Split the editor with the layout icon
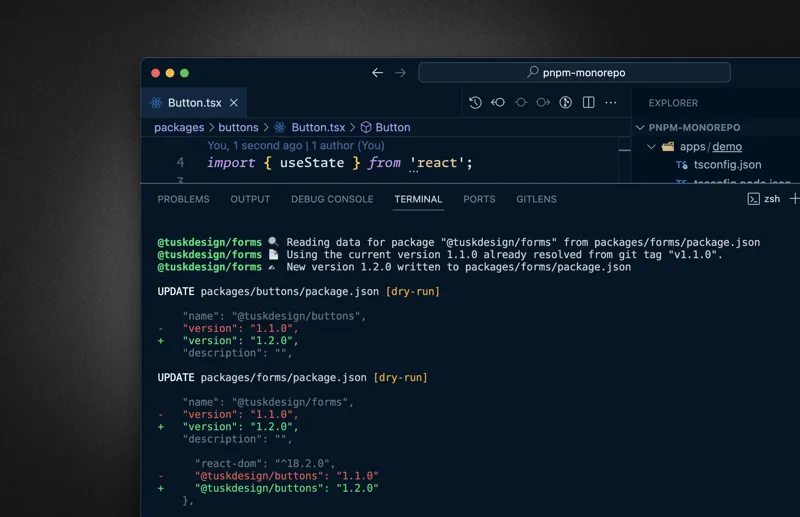The image size is (800, 517). coord(588,102)
